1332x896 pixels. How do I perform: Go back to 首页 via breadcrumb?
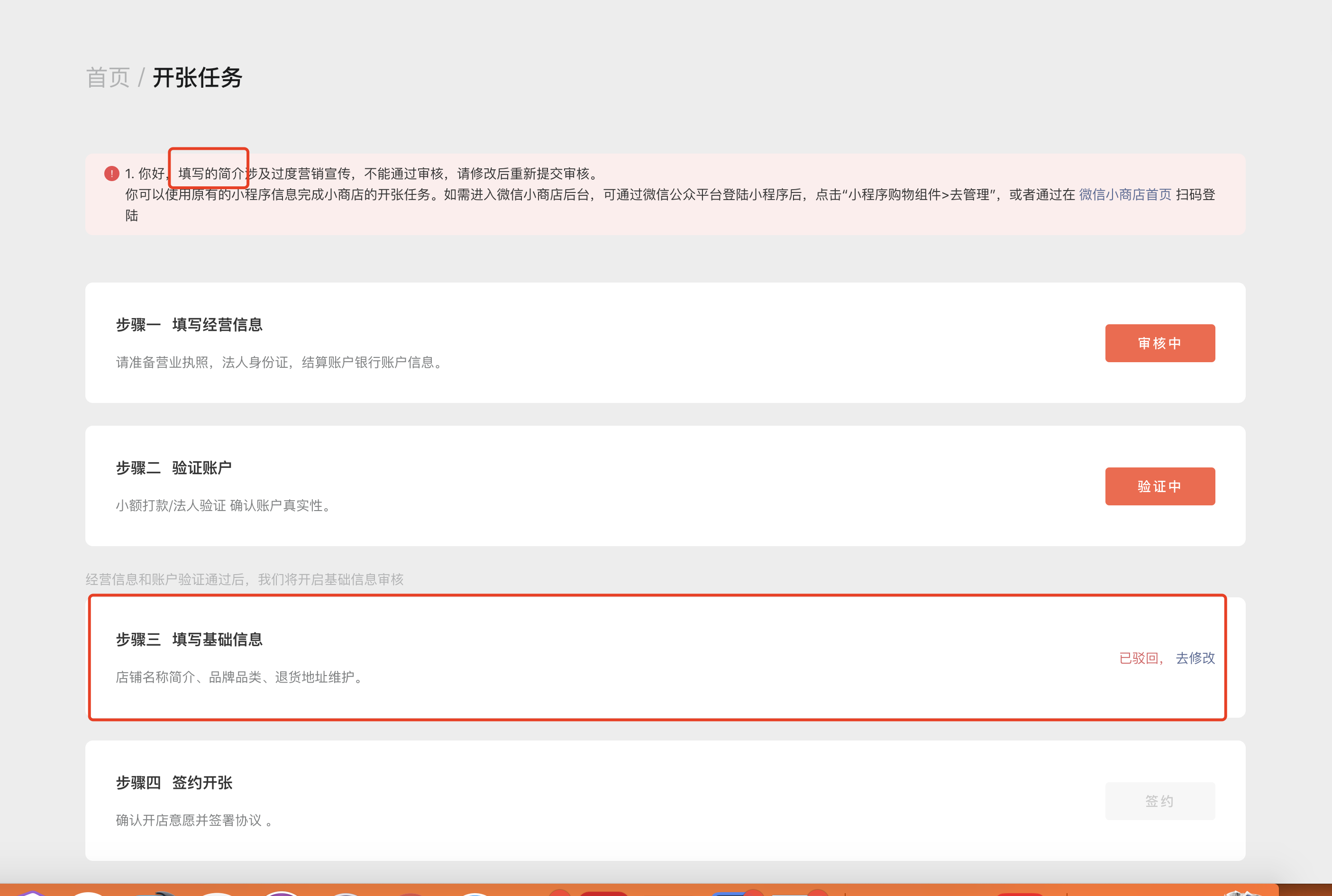108,78
